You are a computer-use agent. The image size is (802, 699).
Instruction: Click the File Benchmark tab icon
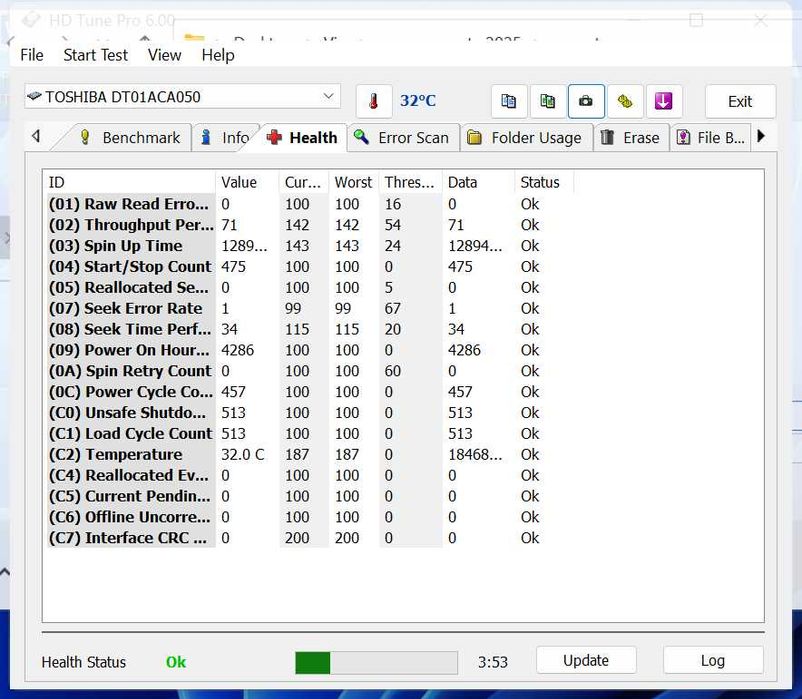(x=683, y=137)
